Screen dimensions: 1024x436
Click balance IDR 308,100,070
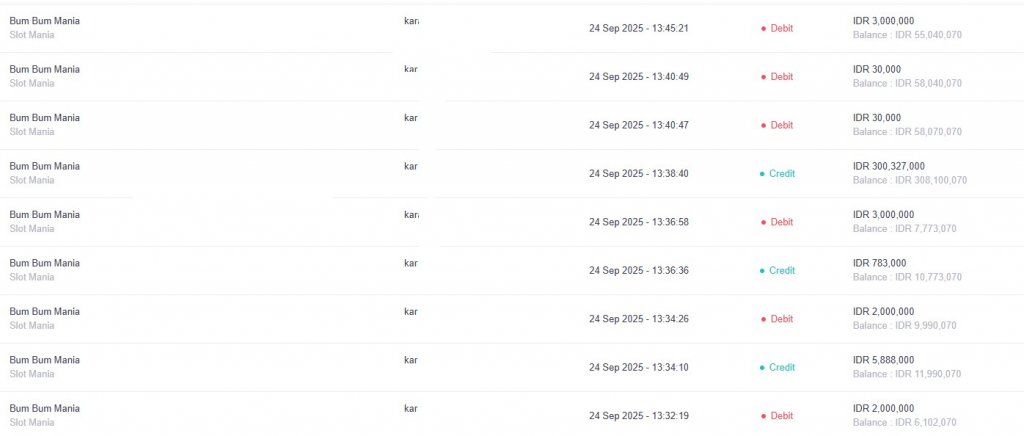click(x=910, y=180)
